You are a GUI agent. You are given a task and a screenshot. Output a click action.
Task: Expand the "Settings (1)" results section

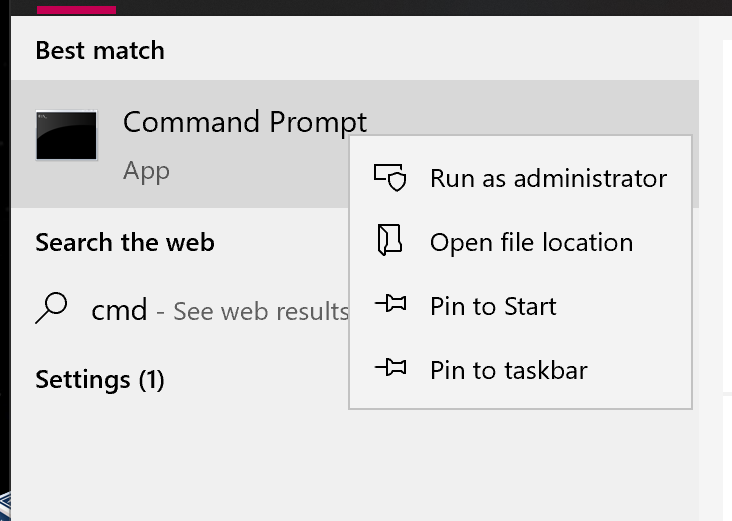[99, 380]
